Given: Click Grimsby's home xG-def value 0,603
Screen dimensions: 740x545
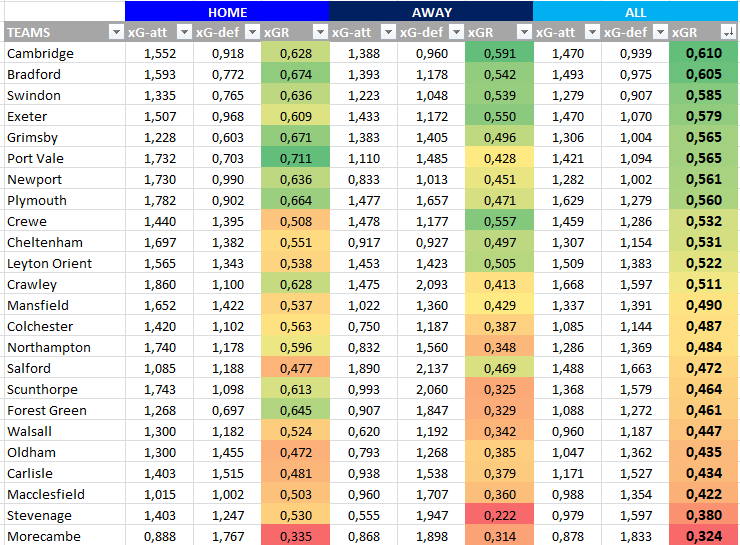Looking at the screenshot, I should [x=227, y=137].
